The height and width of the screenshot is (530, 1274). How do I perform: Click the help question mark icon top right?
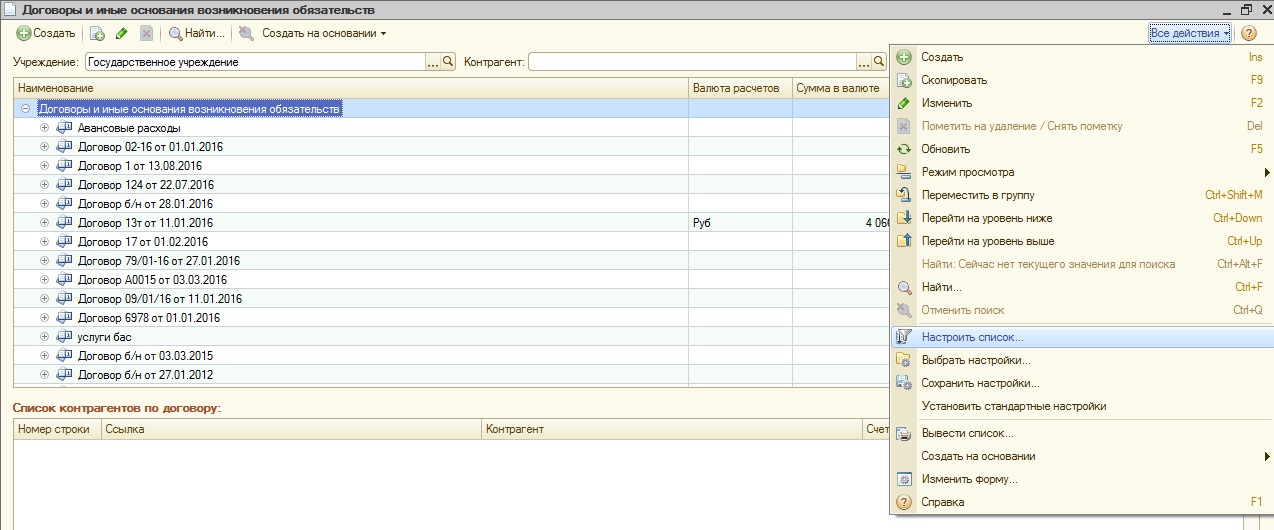coord(1249,33)
